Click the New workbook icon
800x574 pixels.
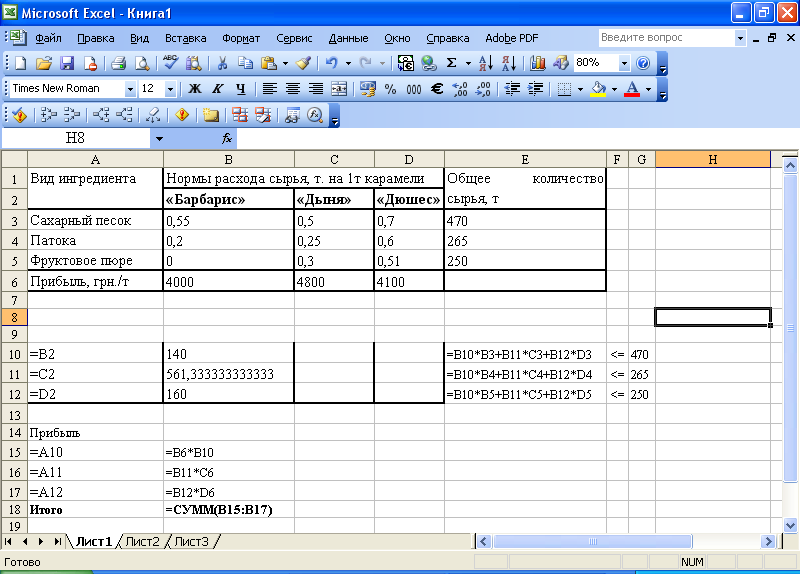pyautogui.click(x=20, y=63)
